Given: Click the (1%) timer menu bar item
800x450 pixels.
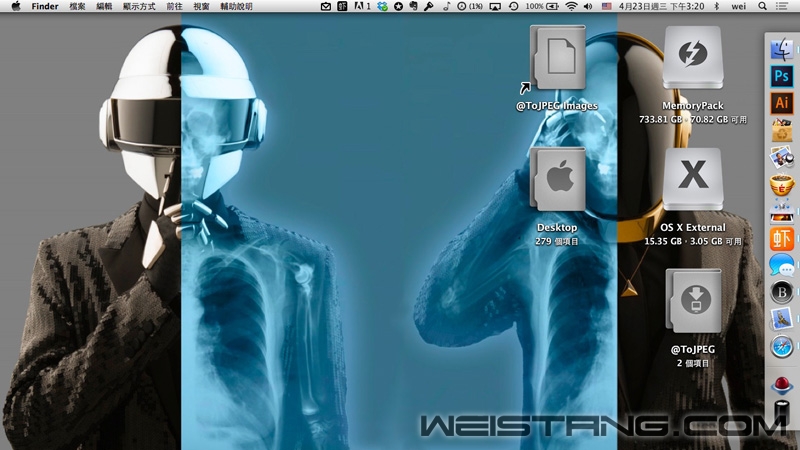Looking at the screenshot, I should [469, 6].
